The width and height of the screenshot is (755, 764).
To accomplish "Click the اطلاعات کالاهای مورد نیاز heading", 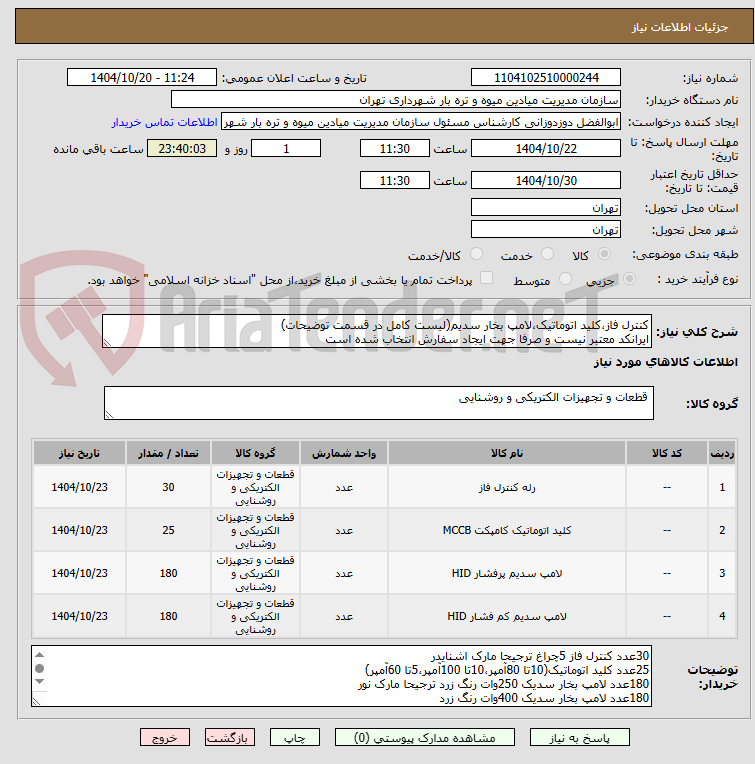I will click(665, 362).
